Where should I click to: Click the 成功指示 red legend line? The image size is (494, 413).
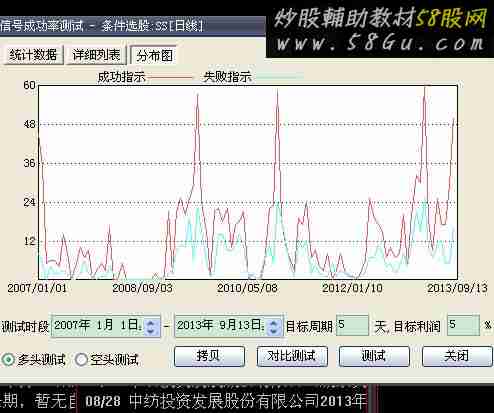[170, 77]
